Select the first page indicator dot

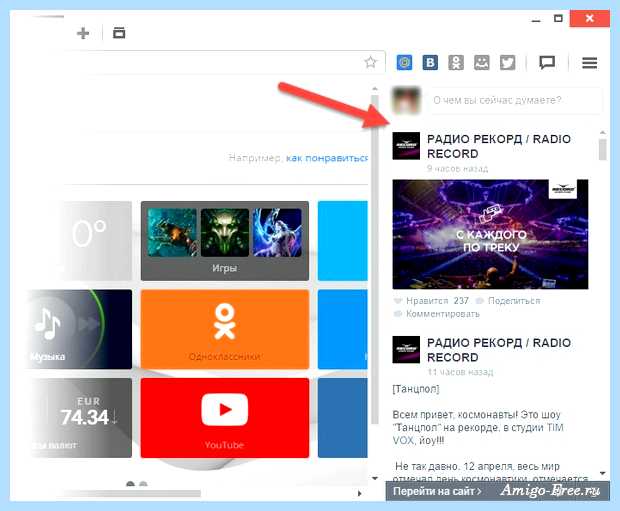pyautogui.click(x=130, y=484)
